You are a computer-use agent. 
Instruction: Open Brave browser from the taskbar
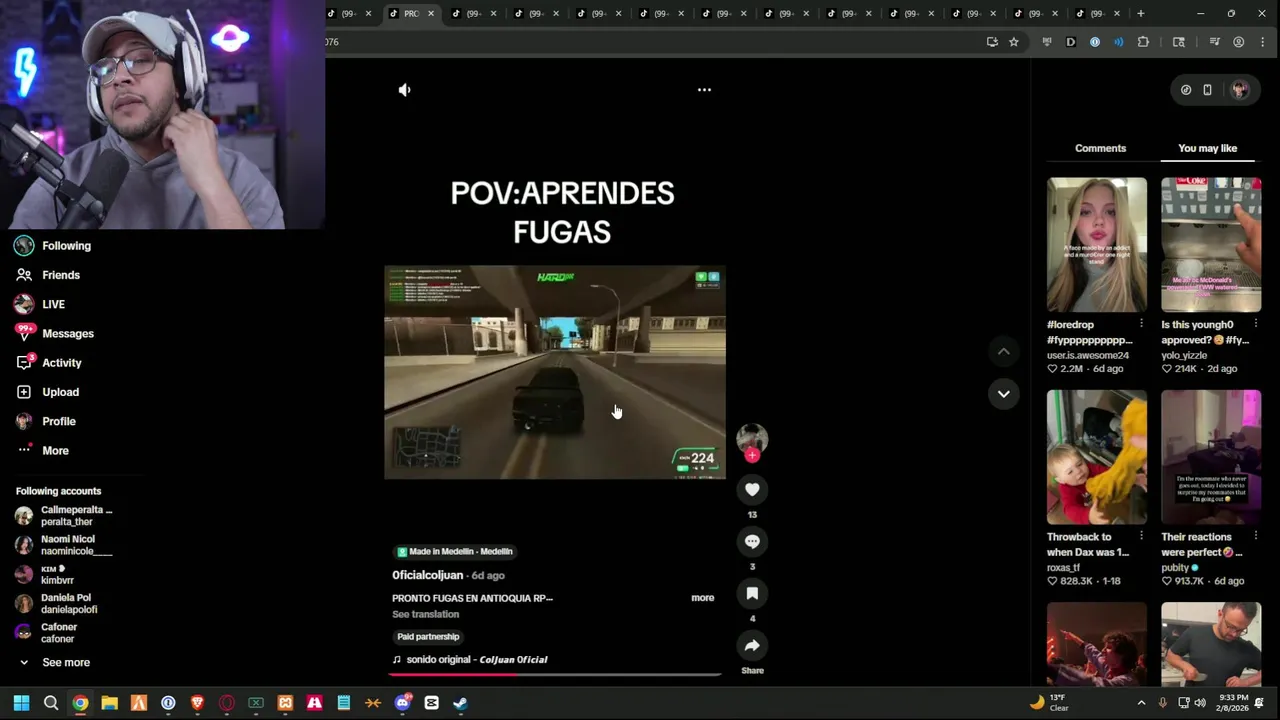[197, 703]
